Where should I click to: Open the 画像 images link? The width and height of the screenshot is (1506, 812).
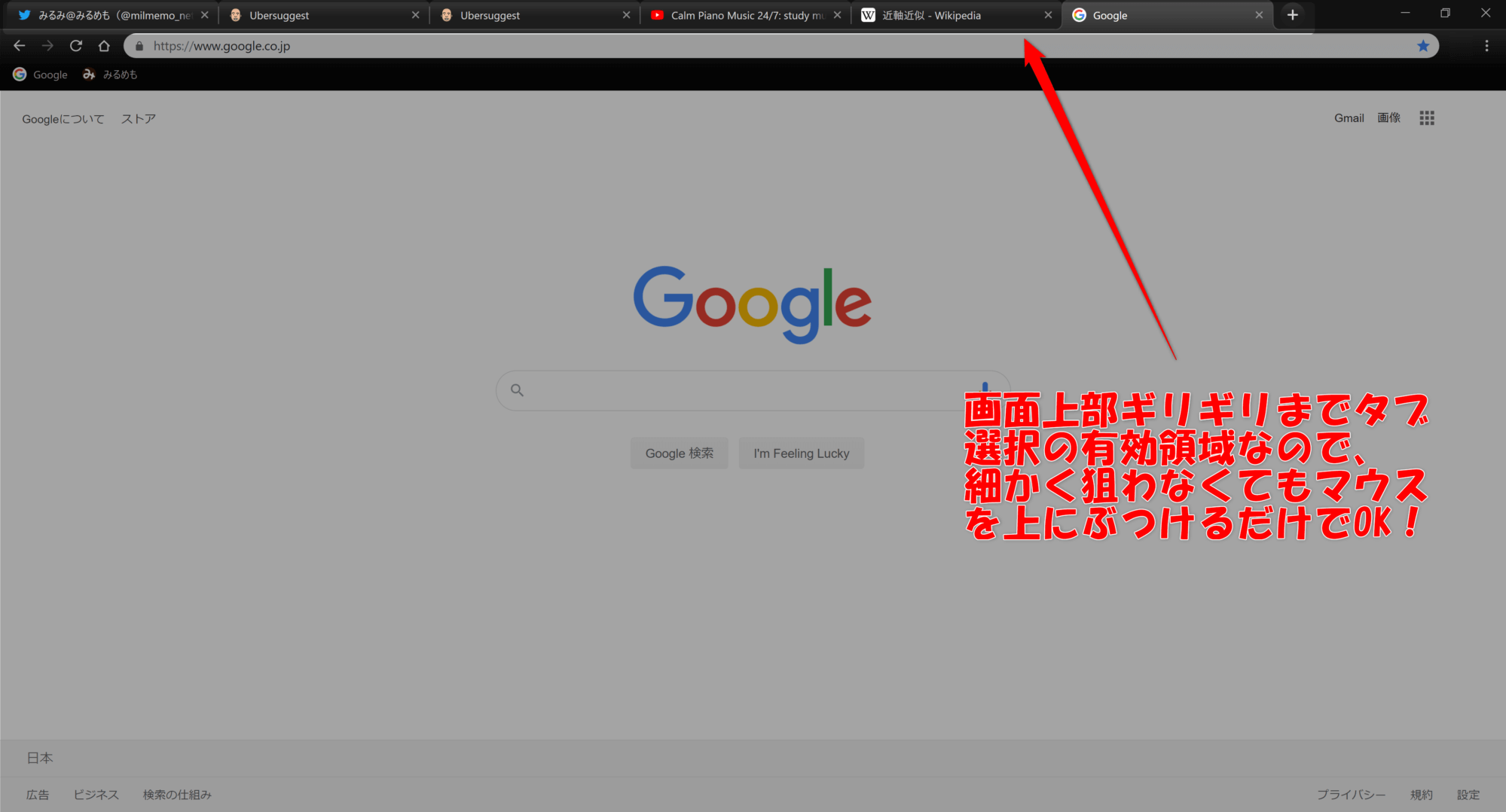pyautogui.click(x=1388, y=118)
